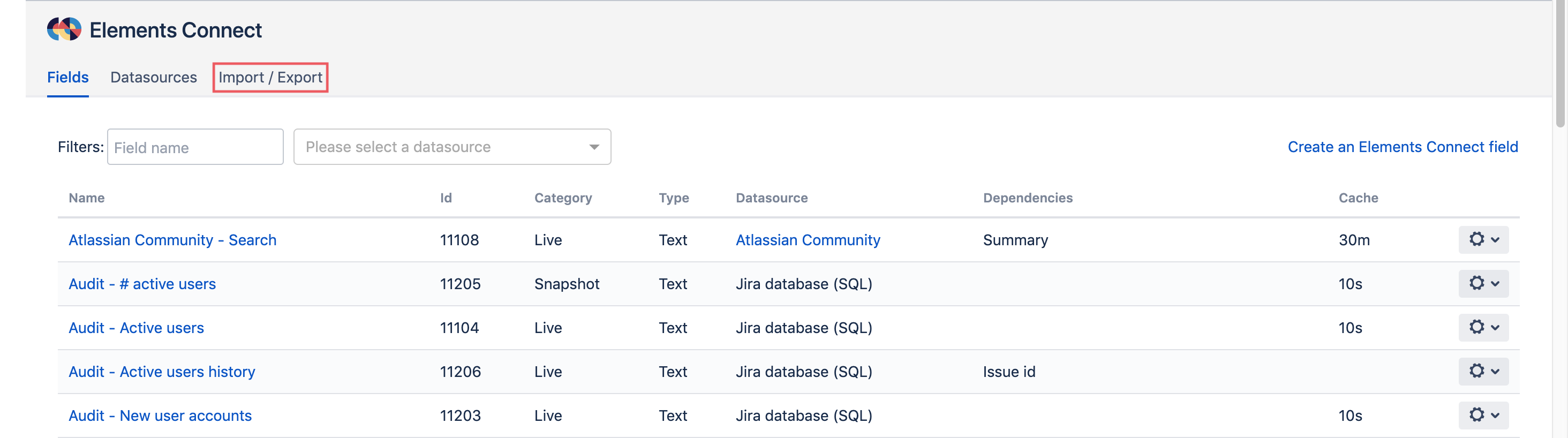Click Create an Elements Connect field link

pyautogui.click(x=1403, y=147)
